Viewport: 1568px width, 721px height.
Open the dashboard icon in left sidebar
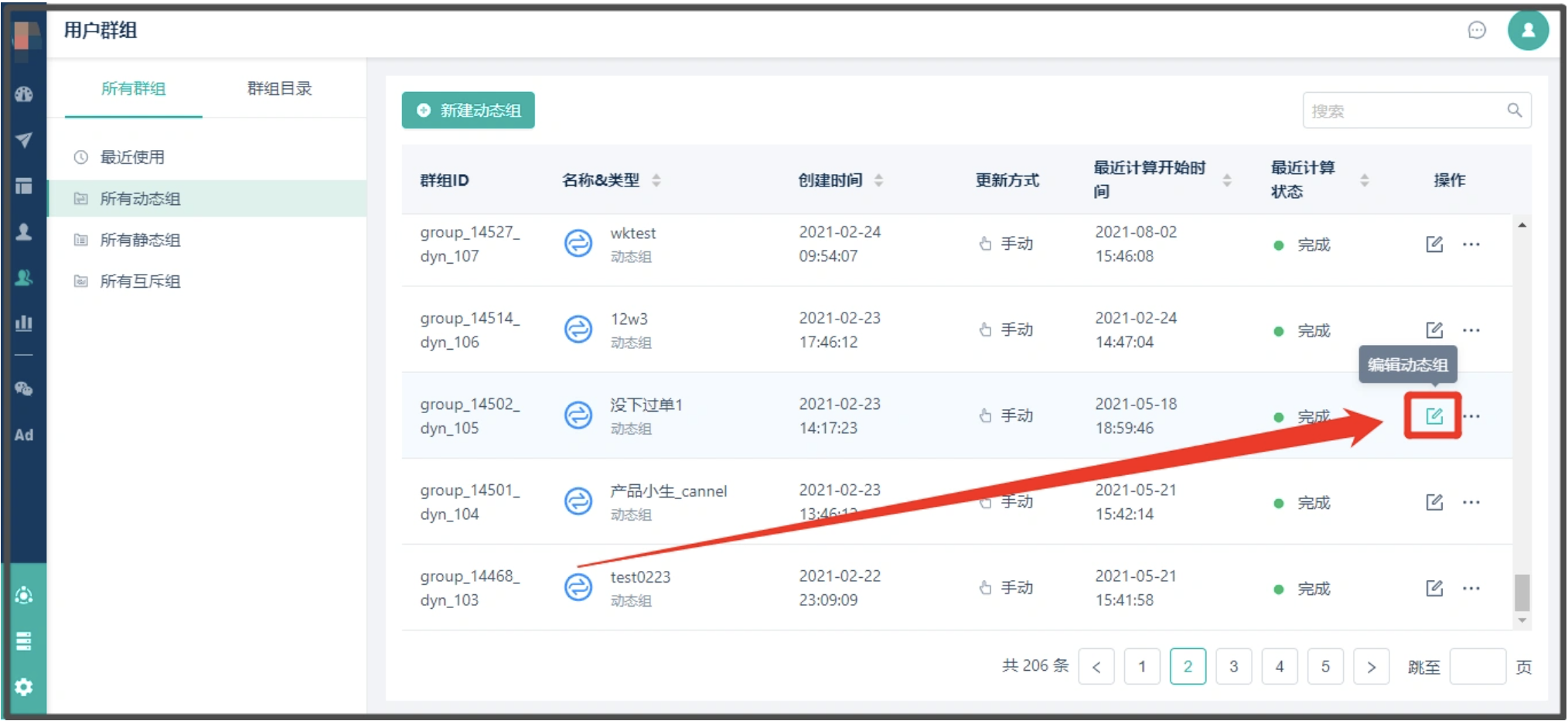pyautogui.click(x=24, y=94)
